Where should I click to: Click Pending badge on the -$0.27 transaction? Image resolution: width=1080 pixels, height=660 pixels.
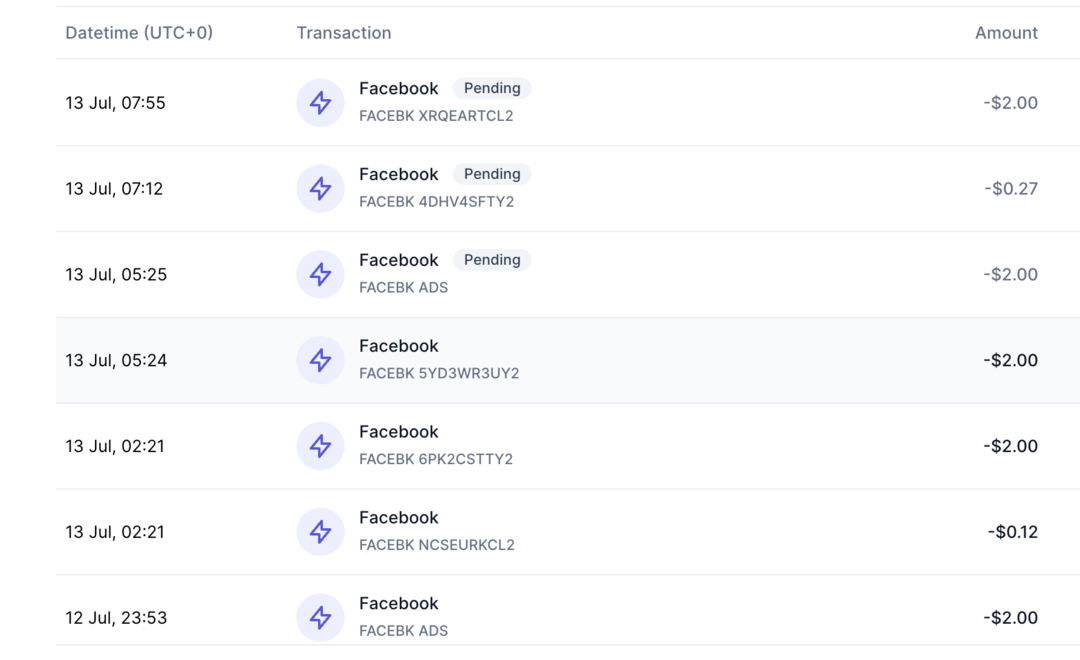492,174
